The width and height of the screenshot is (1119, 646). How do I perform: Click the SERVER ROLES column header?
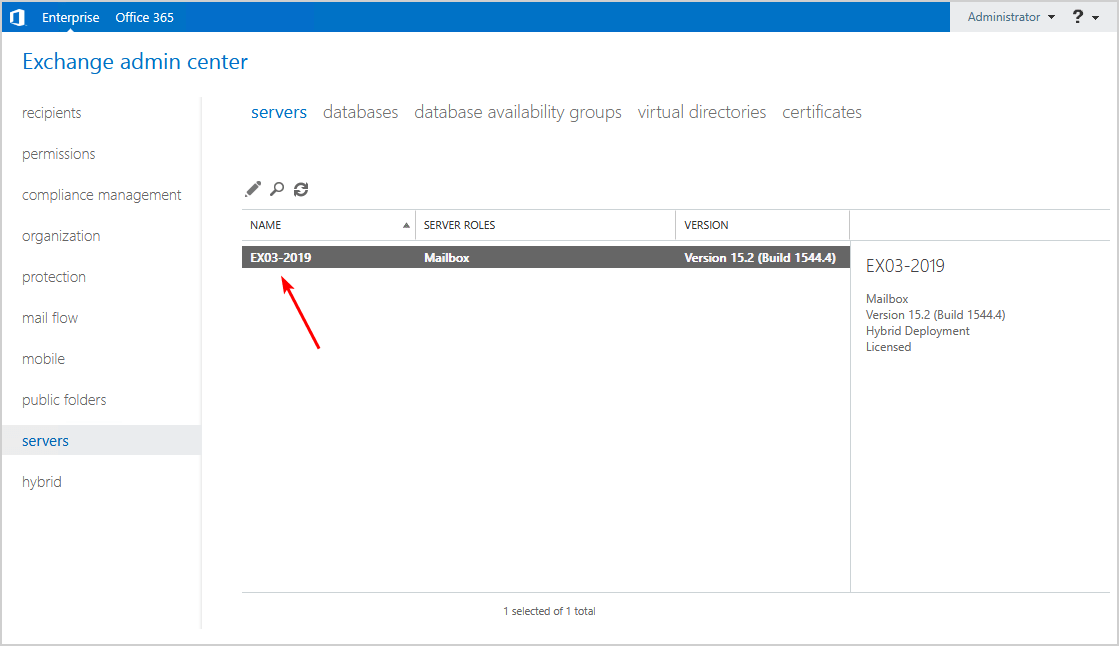click(x=545, y=226)
